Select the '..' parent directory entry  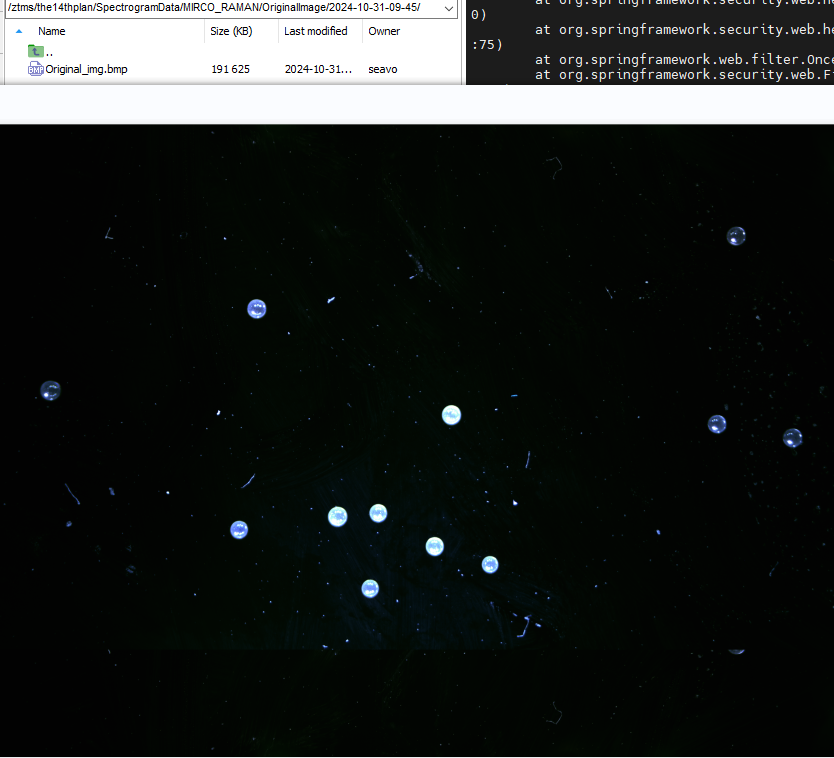(x=49, y=52)
